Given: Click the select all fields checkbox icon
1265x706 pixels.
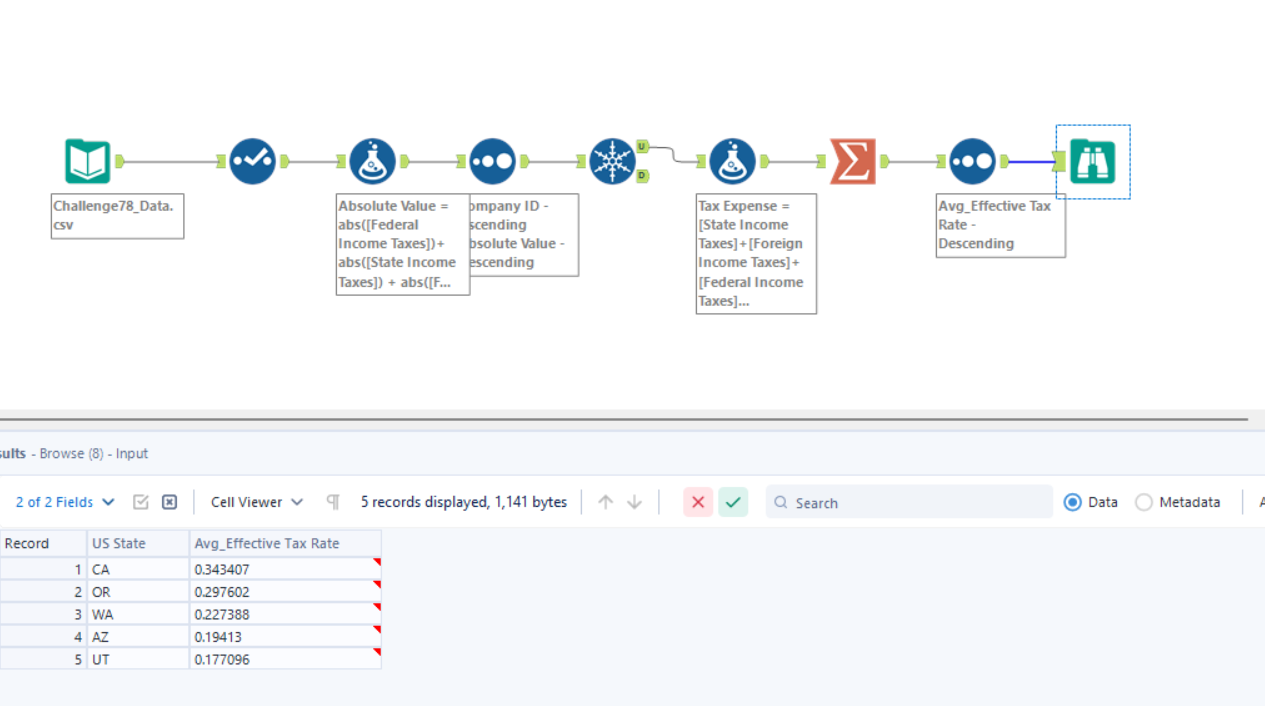Looking at the screenshot, I should [141, 502].
